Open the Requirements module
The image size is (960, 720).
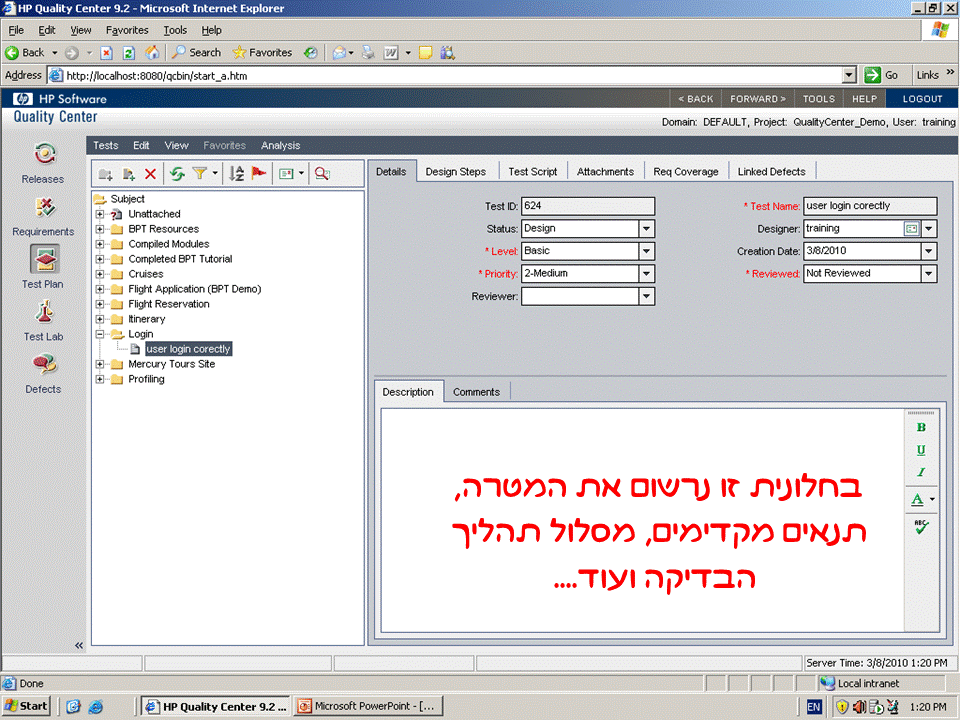[43, 216]
